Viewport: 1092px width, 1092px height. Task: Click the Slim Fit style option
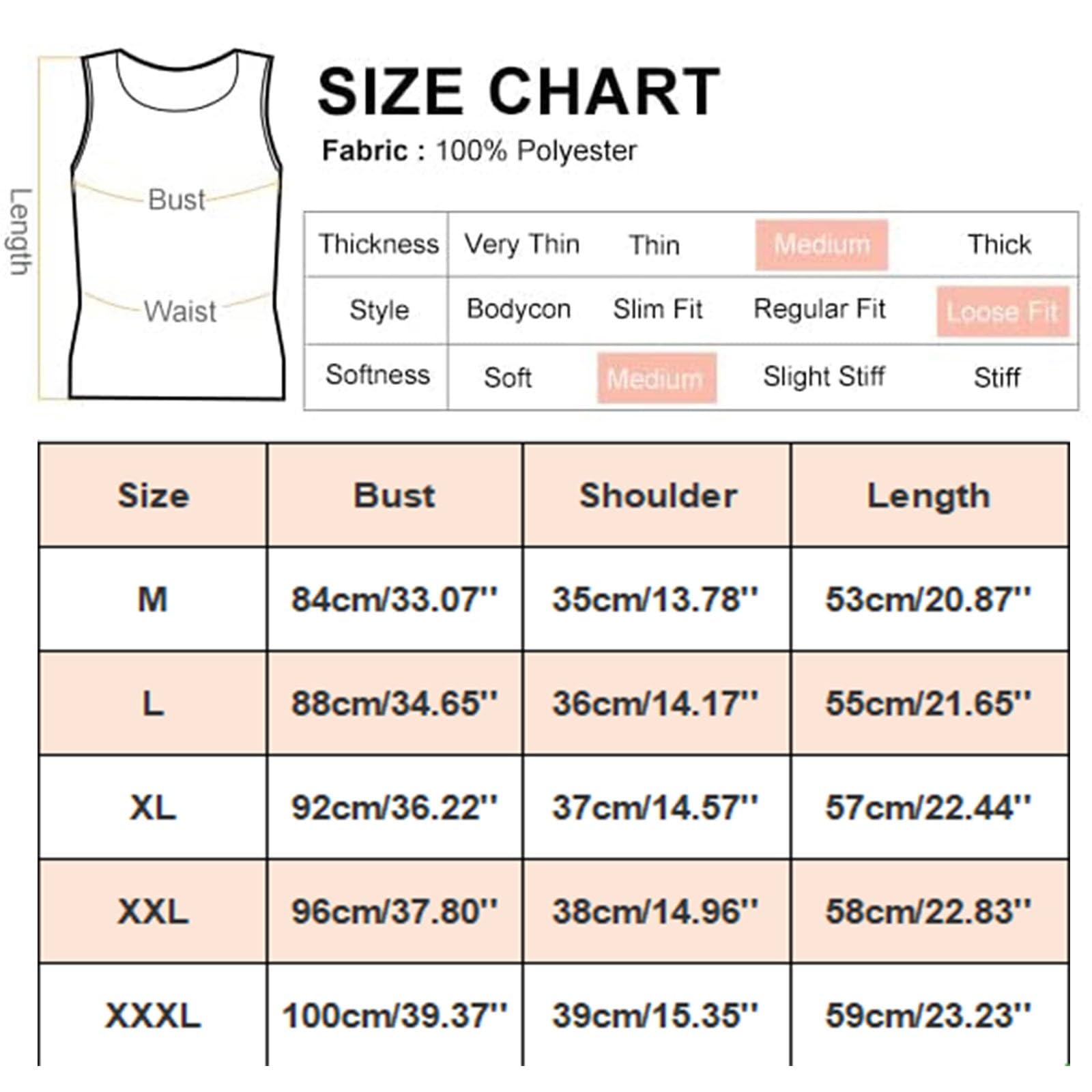tap(657, 309)
